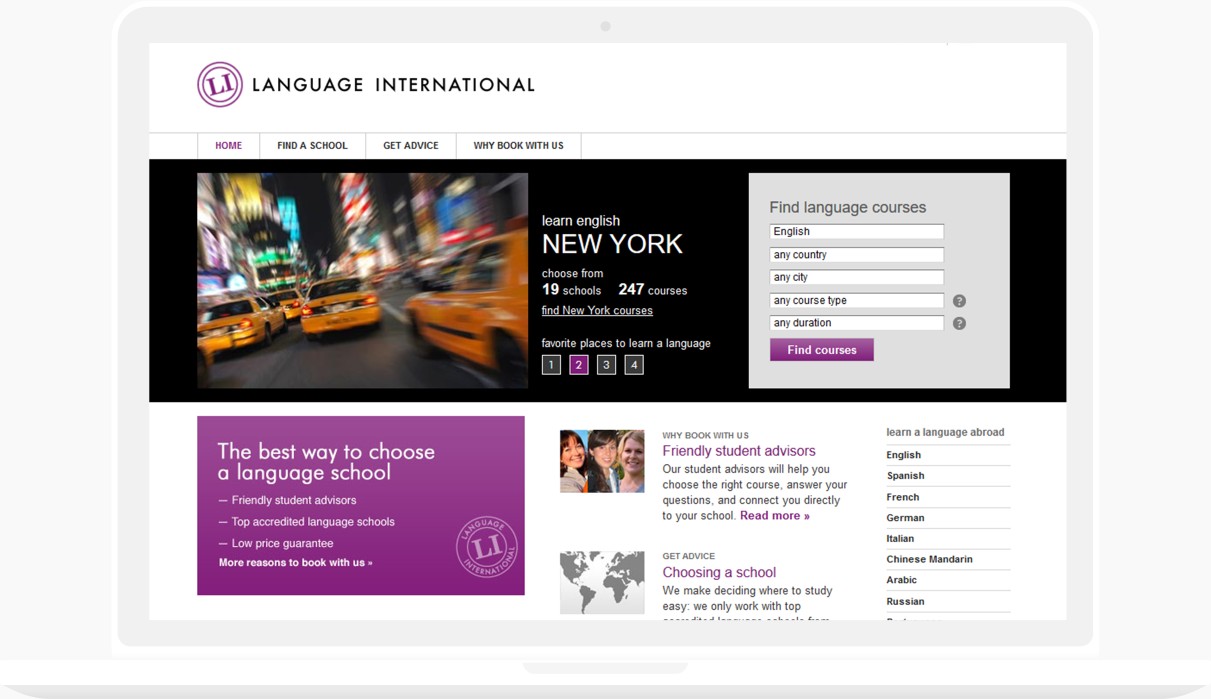
Task: Follow the Read more » link
Action: click(x=775, y=516)
